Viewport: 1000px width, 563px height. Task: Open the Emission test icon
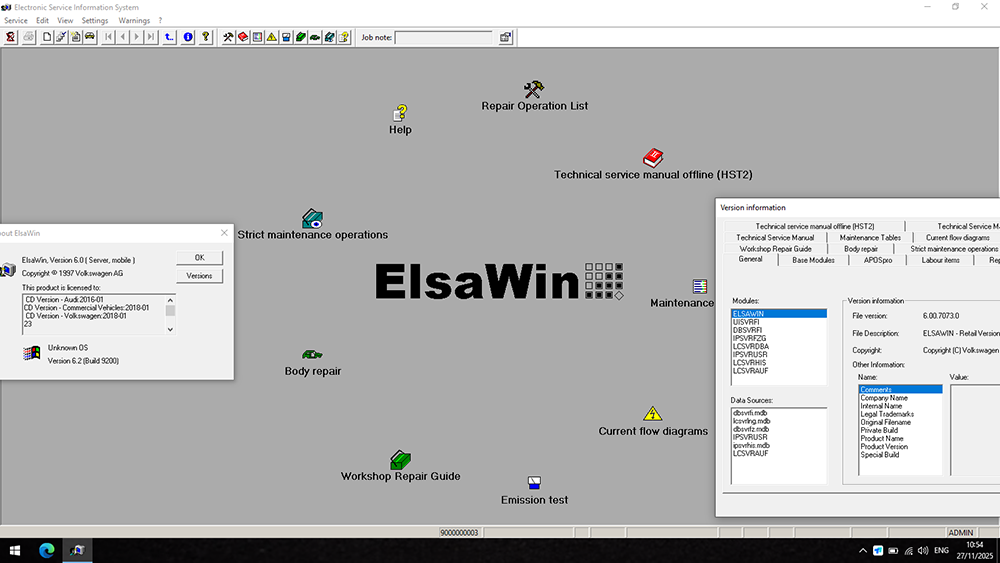[x=534, y=483]
